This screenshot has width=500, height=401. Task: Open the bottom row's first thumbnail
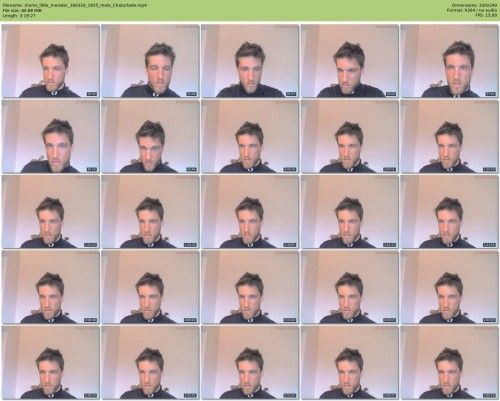click(51, 362)
